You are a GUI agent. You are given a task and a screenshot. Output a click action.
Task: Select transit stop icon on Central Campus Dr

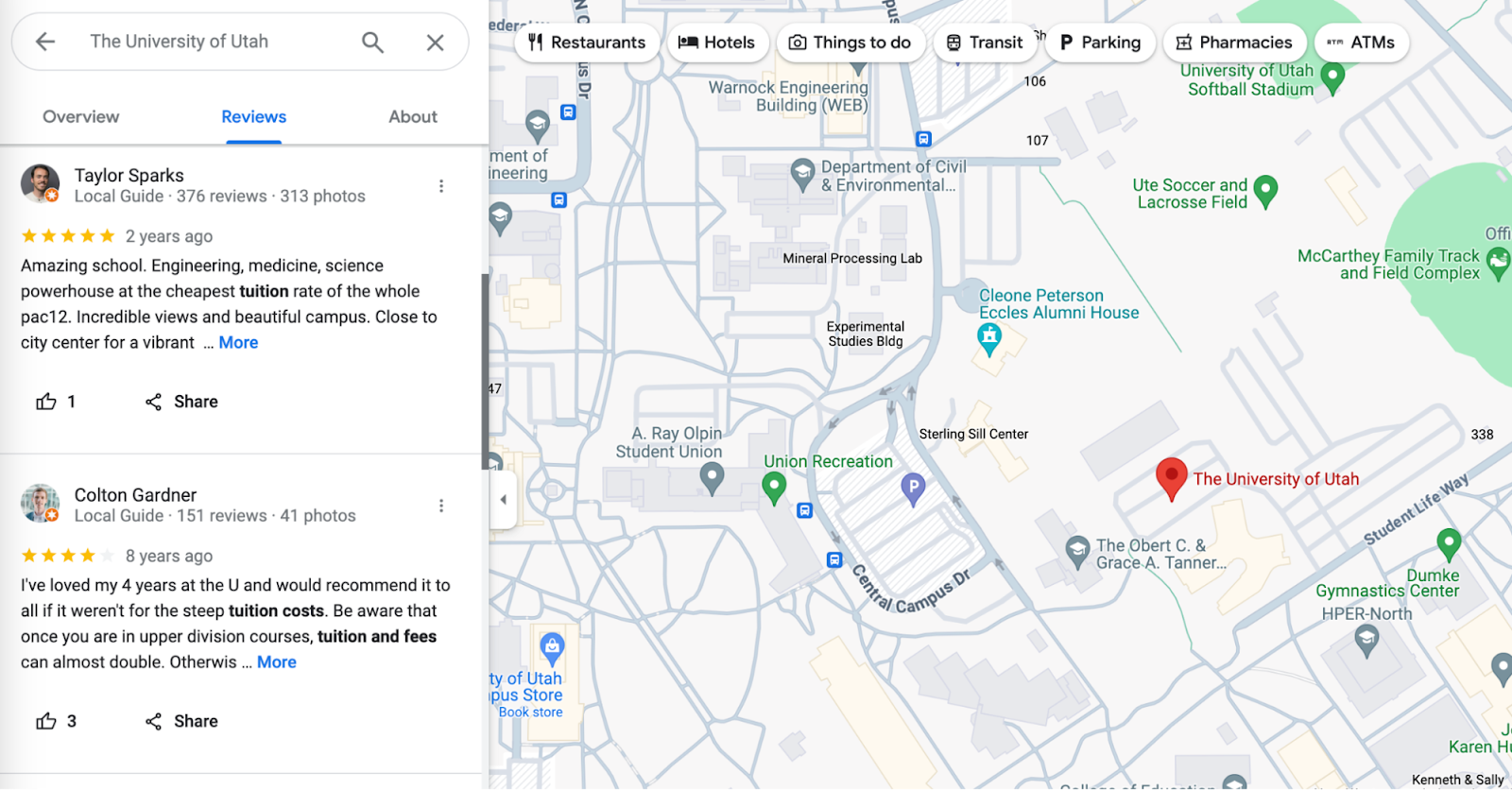pyautogui.click(x=834, y=559)
